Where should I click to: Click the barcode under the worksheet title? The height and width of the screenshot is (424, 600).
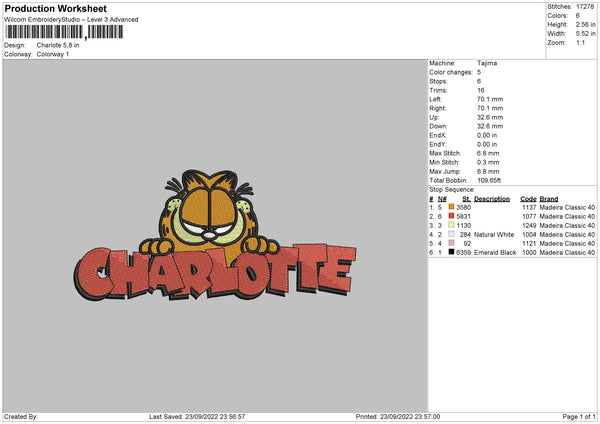[64, 32]
